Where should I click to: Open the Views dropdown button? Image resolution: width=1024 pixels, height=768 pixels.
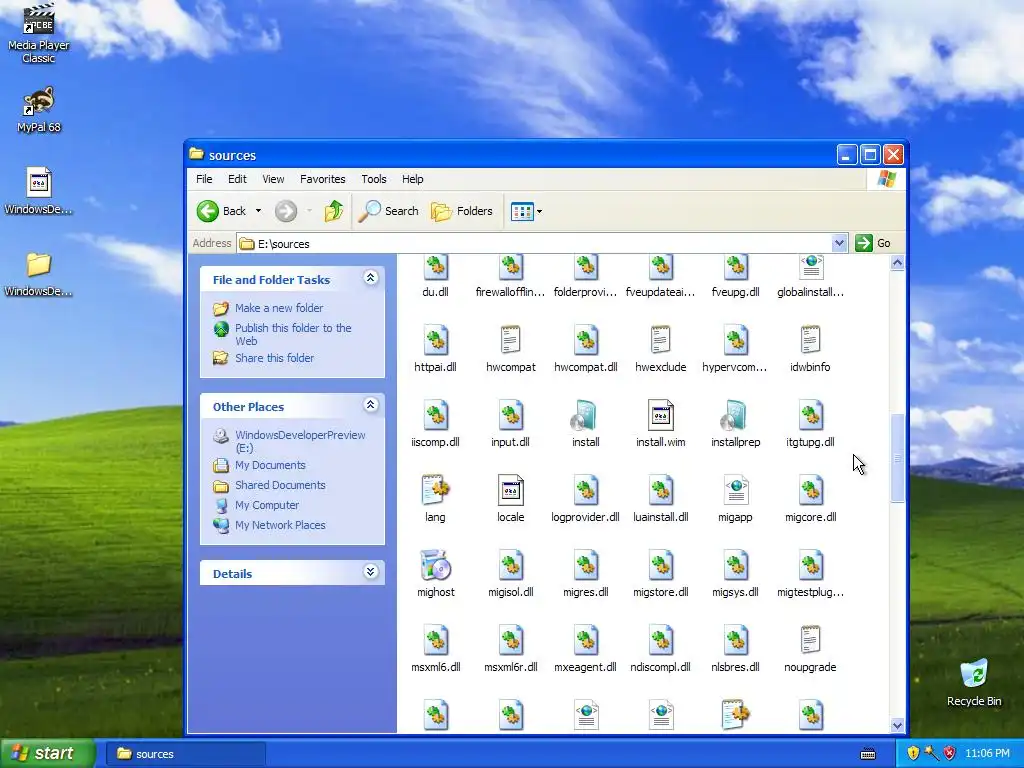pyautogui.click(x=526, y=211)
